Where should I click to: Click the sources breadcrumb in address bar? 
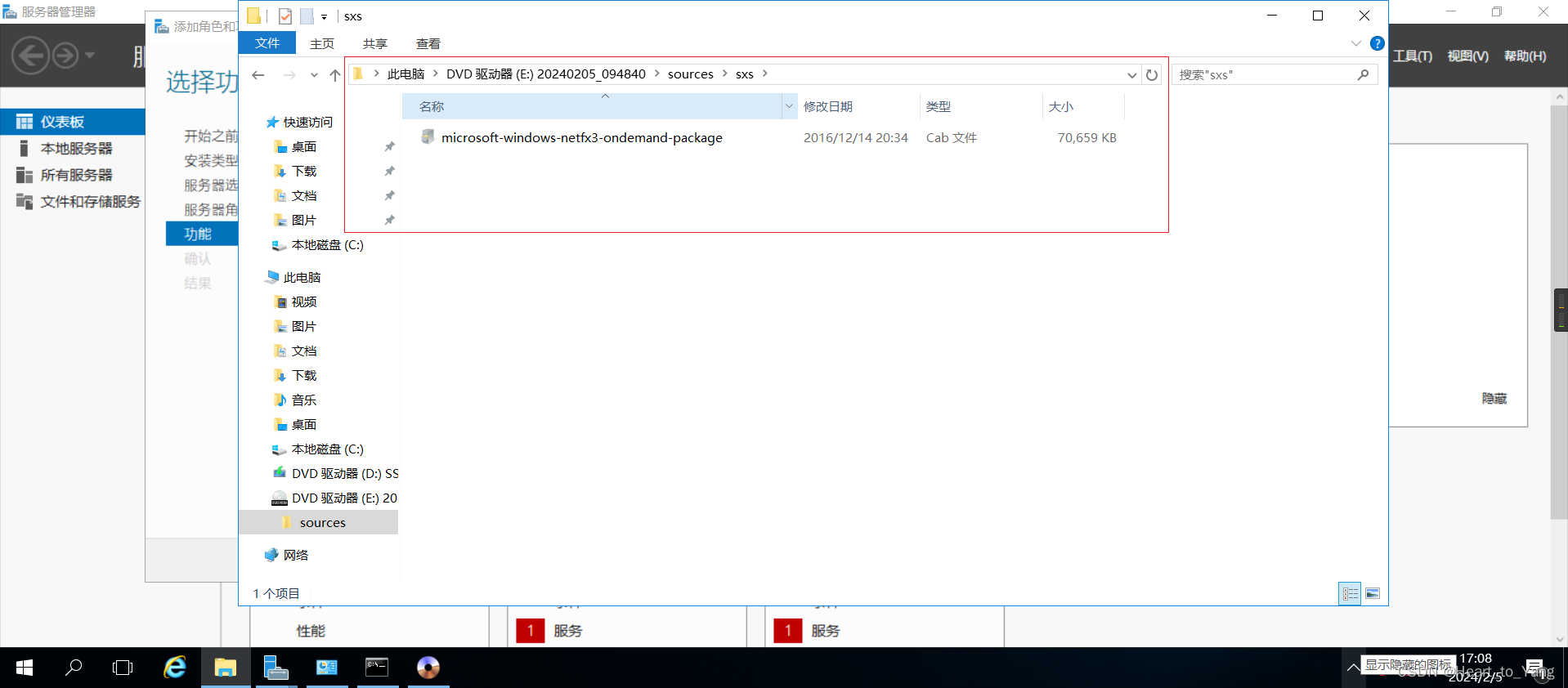pos(691,74)
